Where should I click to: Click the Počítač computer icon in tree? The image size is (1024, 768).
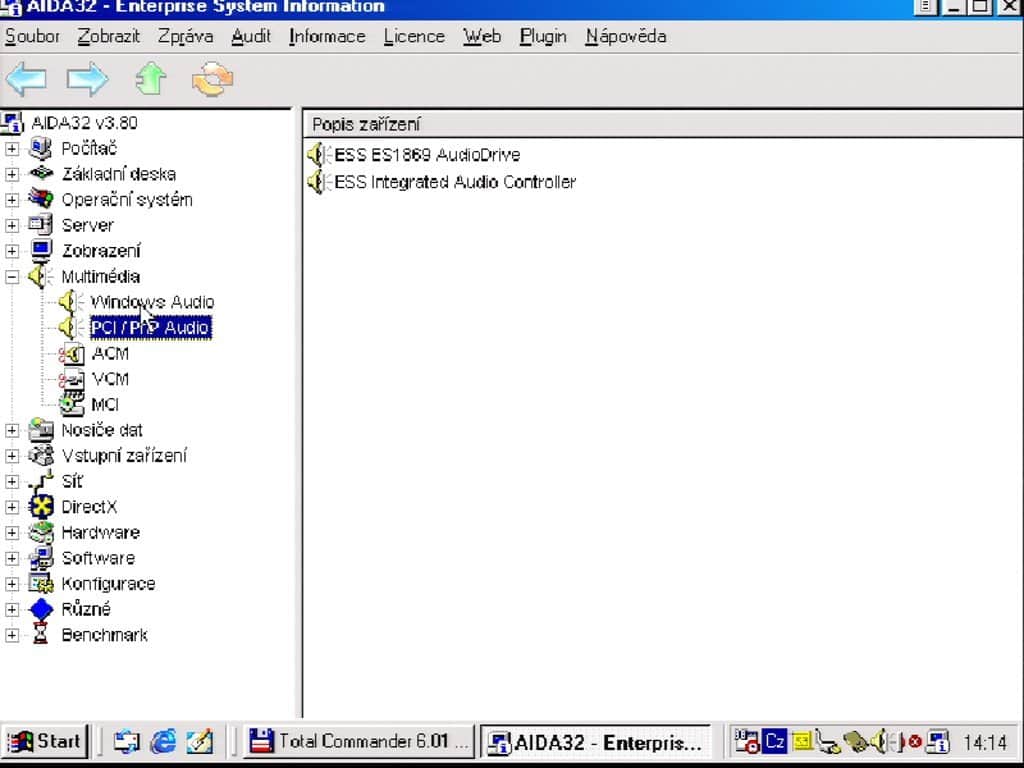40,148
